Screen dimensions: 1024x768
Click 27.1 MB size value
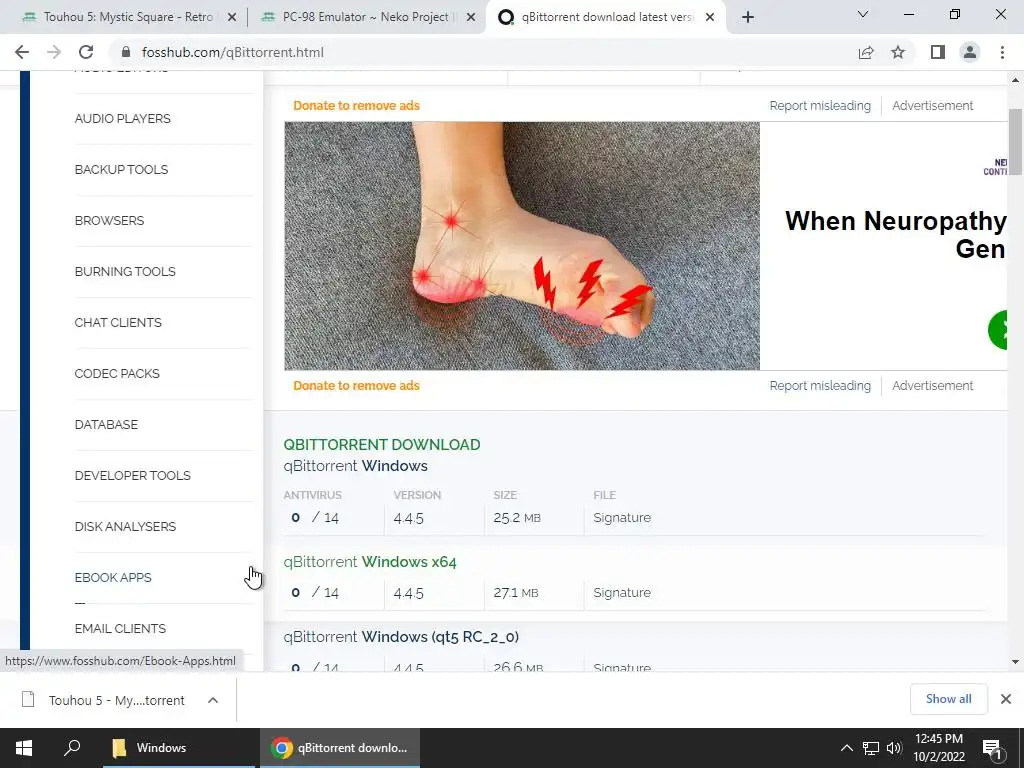516,593
